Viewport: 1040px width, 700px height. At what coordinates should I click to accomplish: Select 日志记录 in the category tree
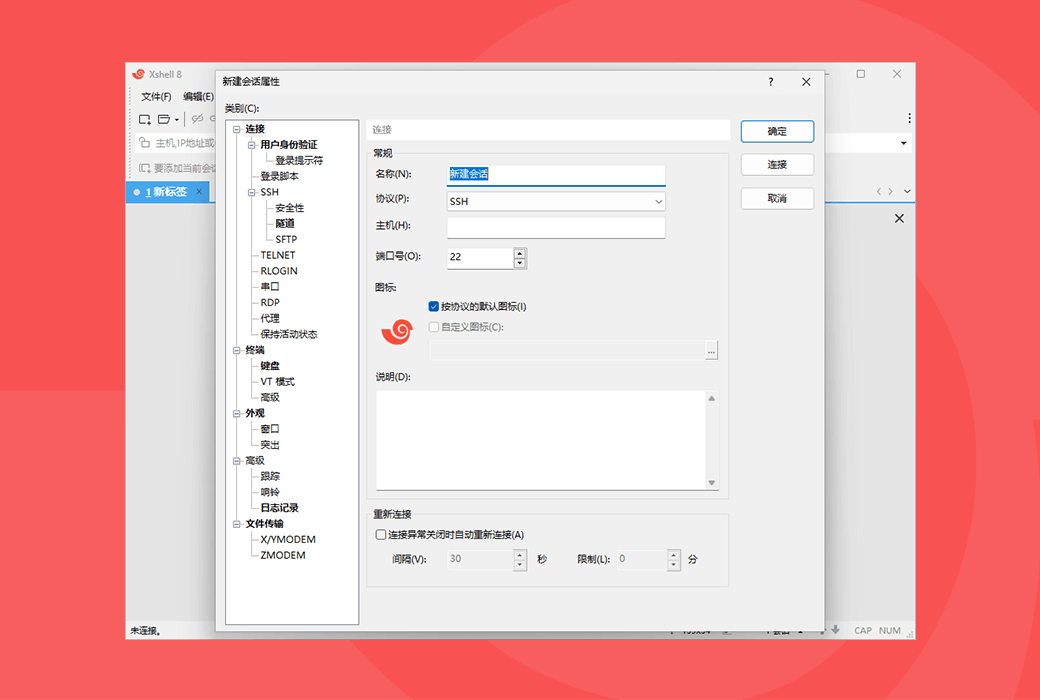tap(279, 508)
